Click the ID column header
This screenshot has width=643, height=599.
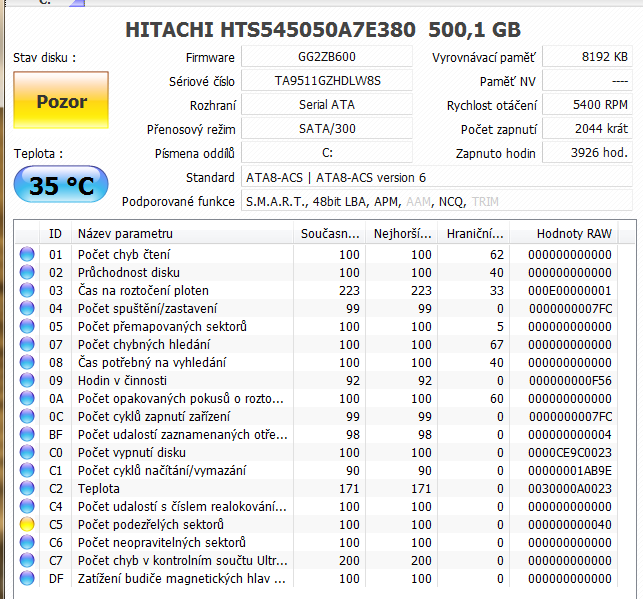click(55, 234)
